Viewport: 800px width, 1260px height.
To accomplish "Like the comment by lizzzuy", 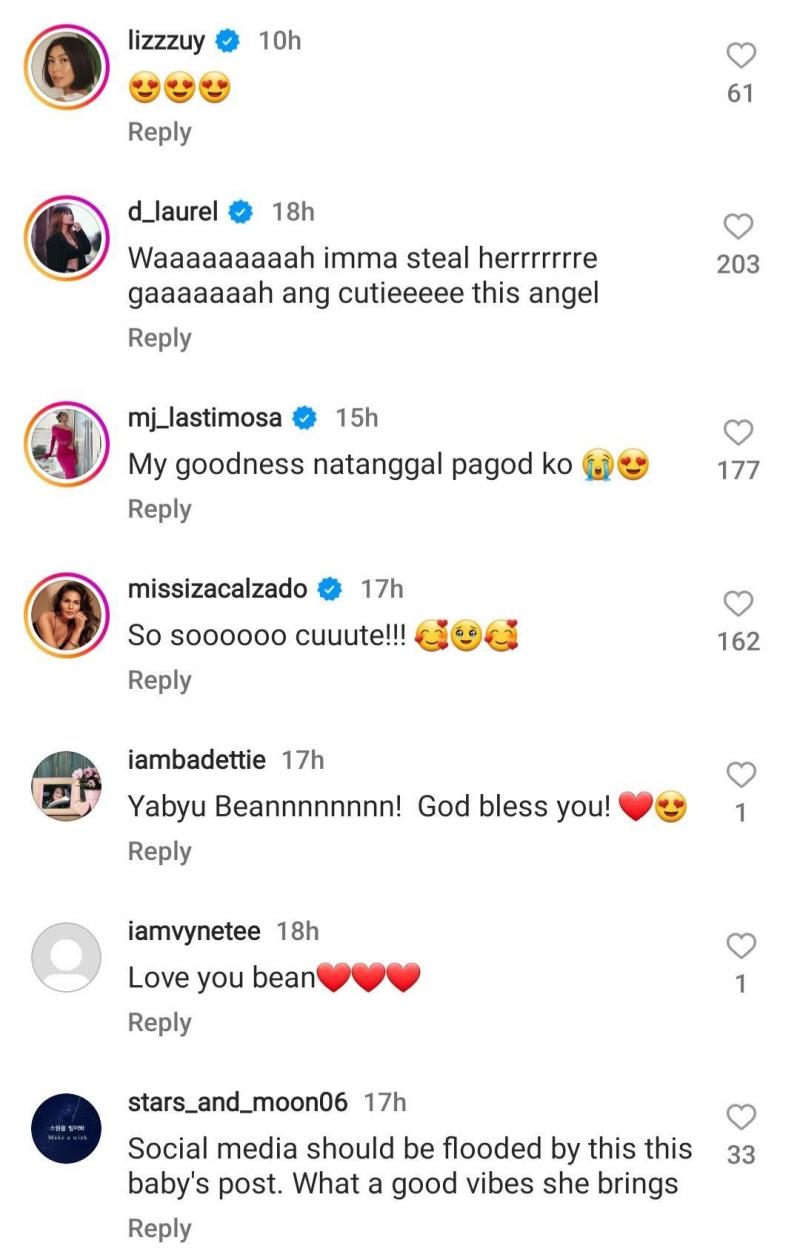I will [740, 56].
